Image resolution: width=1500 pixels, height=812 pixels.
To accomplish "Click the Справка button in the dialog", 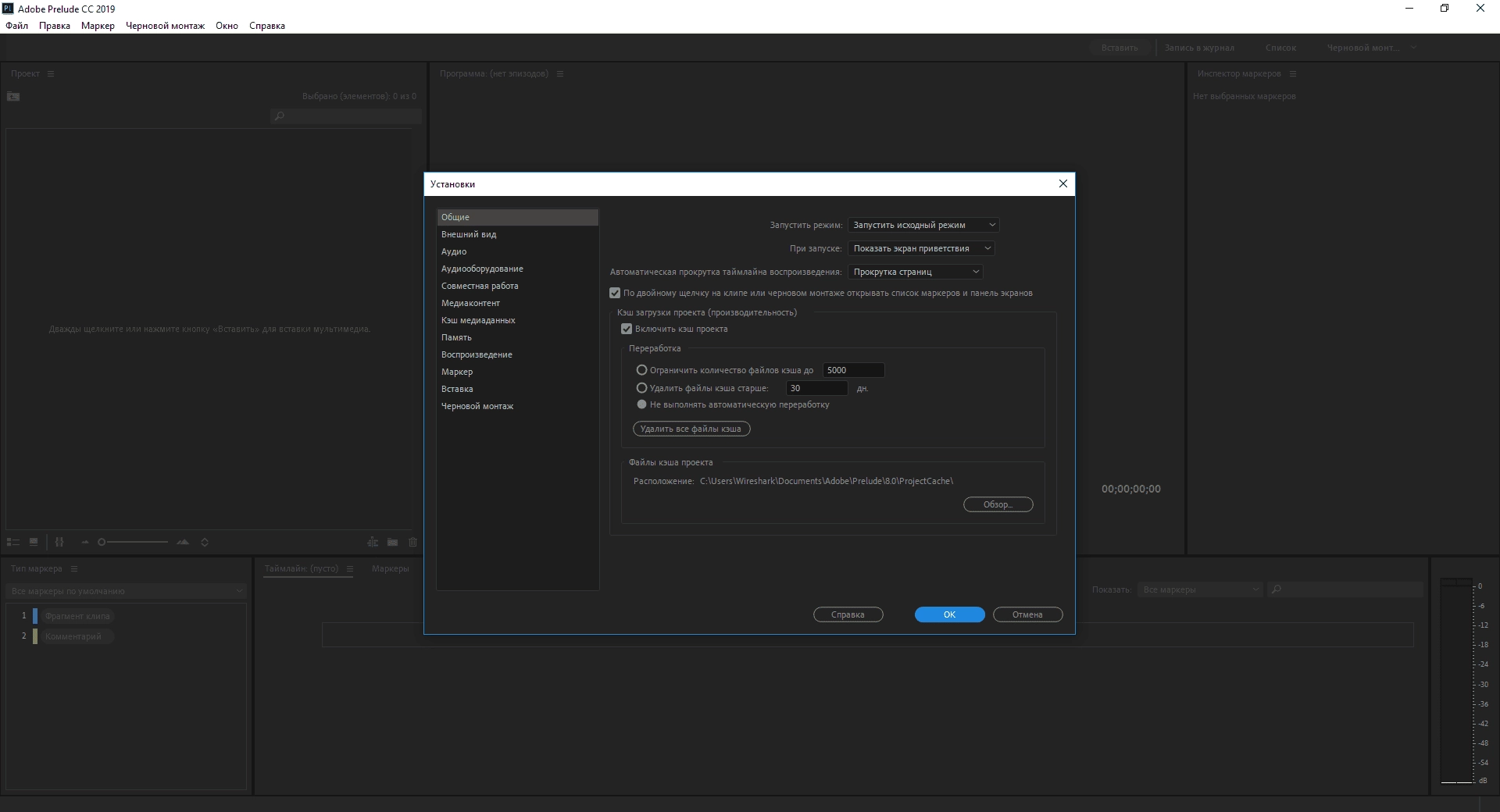I will 848,614.
